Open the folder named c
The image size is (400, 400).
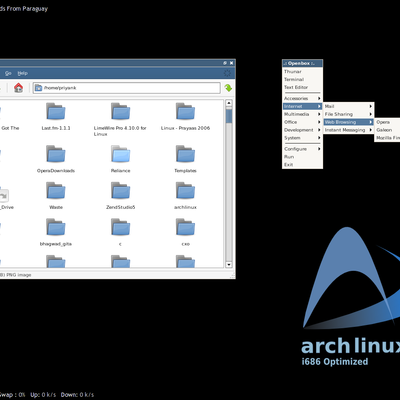pos(120,227)
